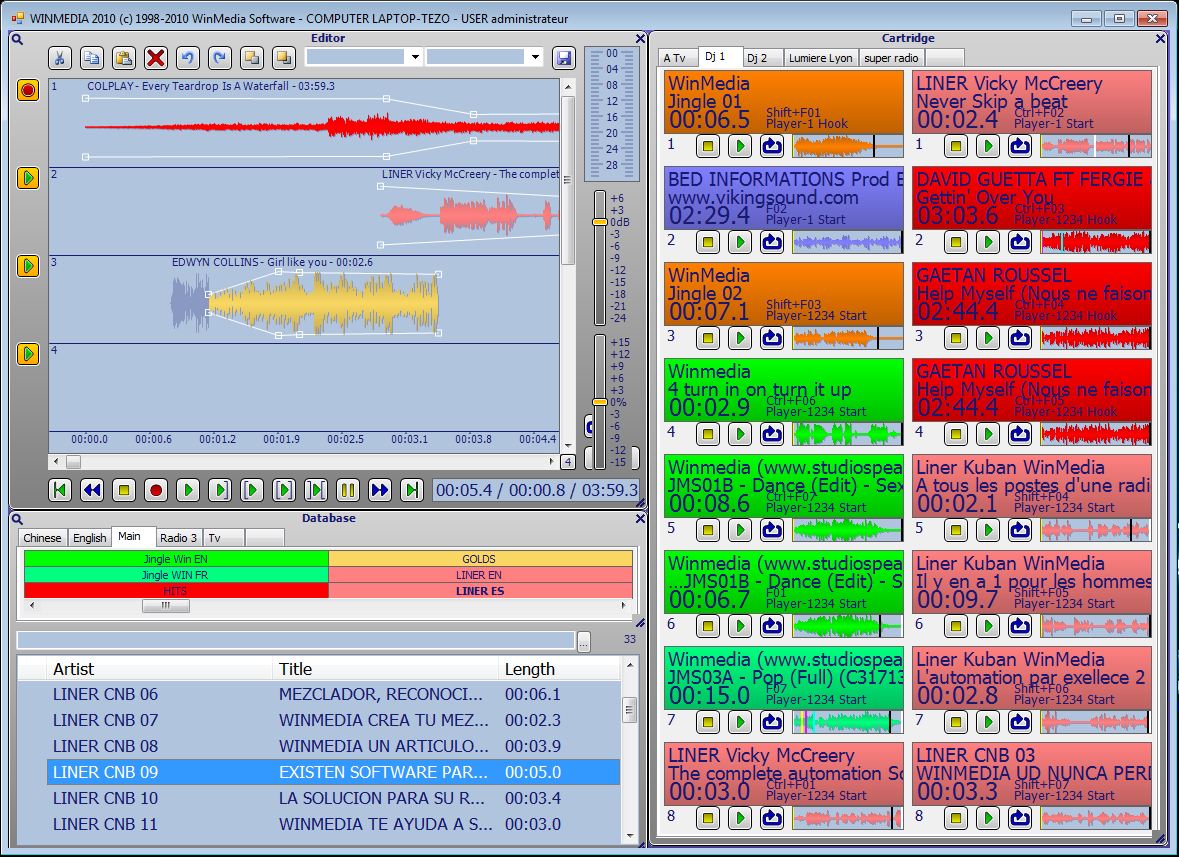Screen dimensions: 1179x857
Task: Click the red X delete icon in Editor
Action: click(155, 58)
